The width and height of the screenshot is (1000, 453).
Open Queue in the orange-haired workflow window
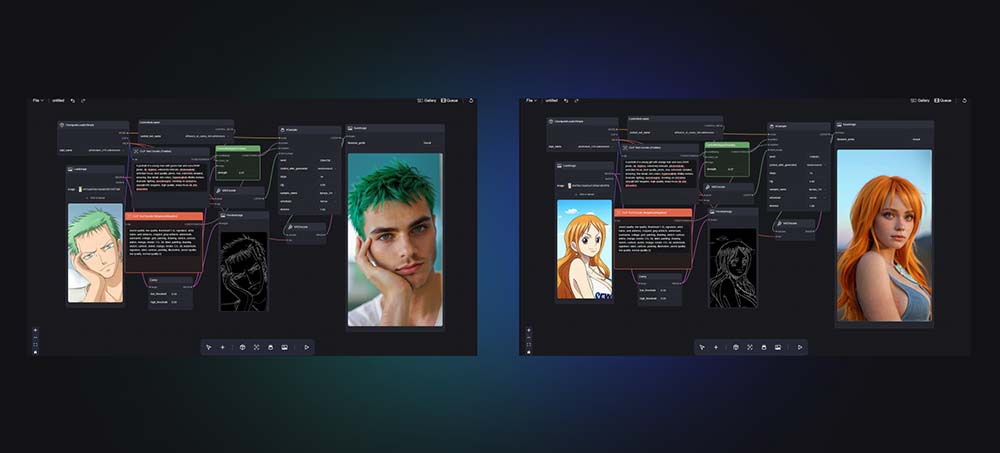coord(947,100)
